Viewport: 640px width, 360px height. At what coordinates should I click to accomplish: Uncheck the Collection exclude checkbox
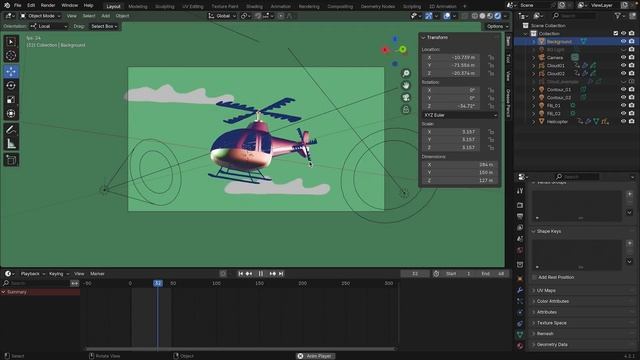click(616, 33)
